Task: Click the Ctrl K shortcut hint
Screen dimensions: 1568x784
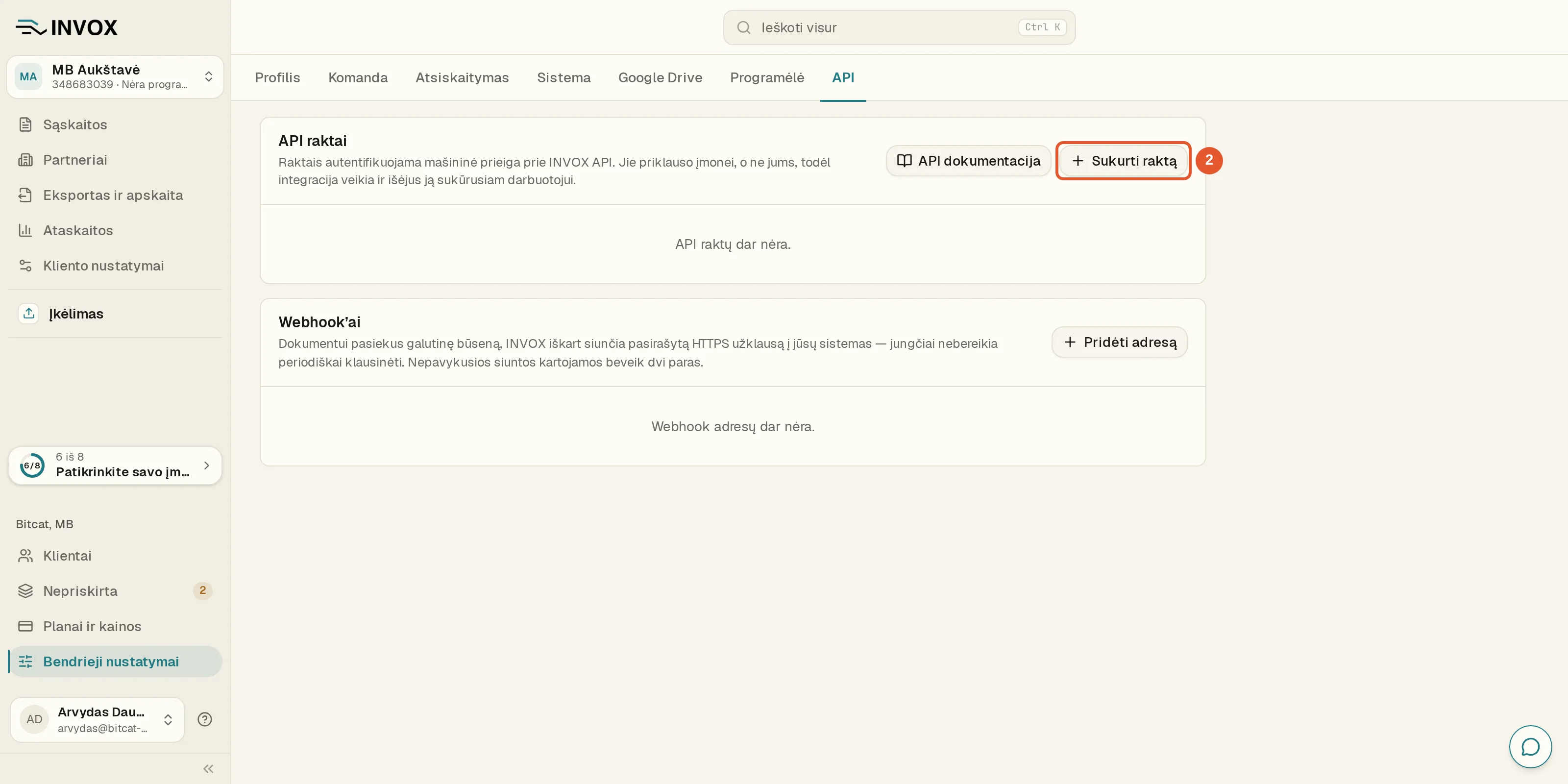Action: (1042, 27)
